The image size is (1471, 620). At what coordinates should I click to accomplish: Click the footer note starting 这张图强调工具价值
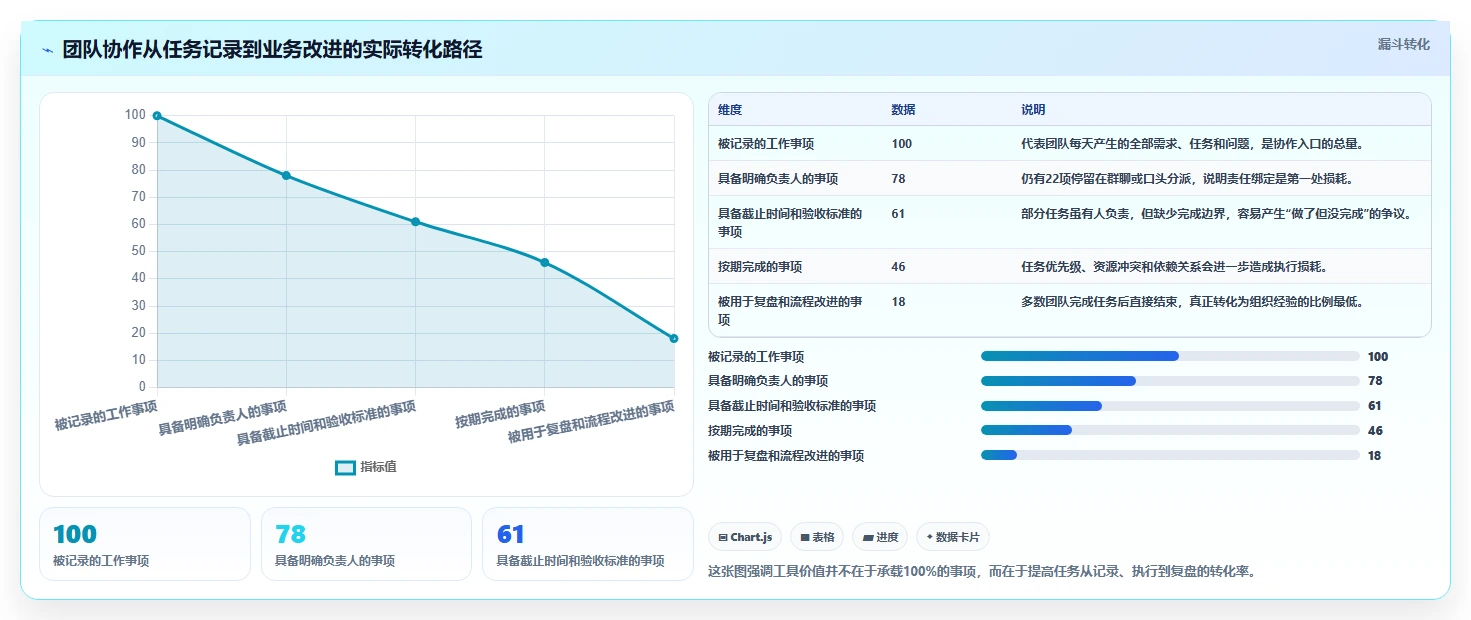pos(982,572)
